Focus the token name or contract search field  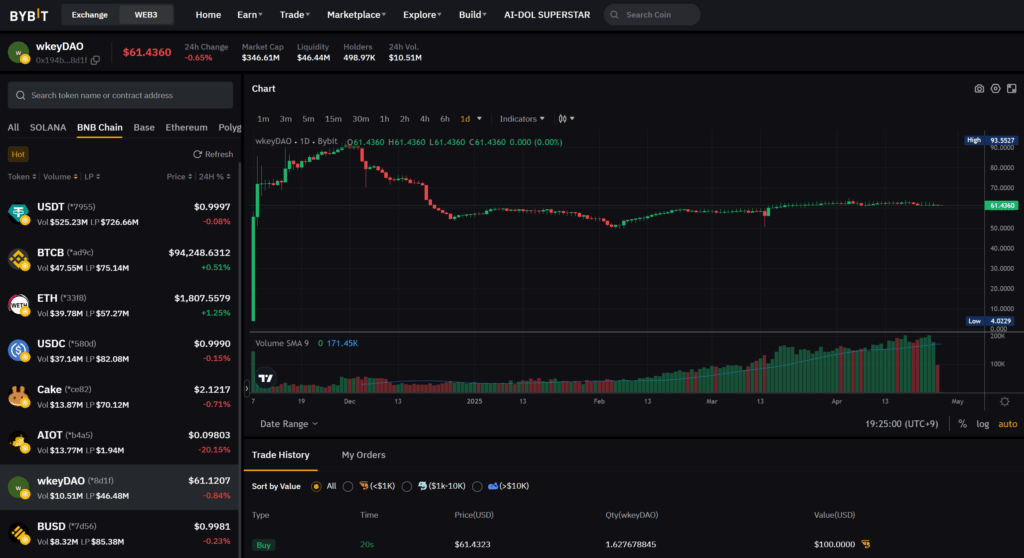pos(120,95)
